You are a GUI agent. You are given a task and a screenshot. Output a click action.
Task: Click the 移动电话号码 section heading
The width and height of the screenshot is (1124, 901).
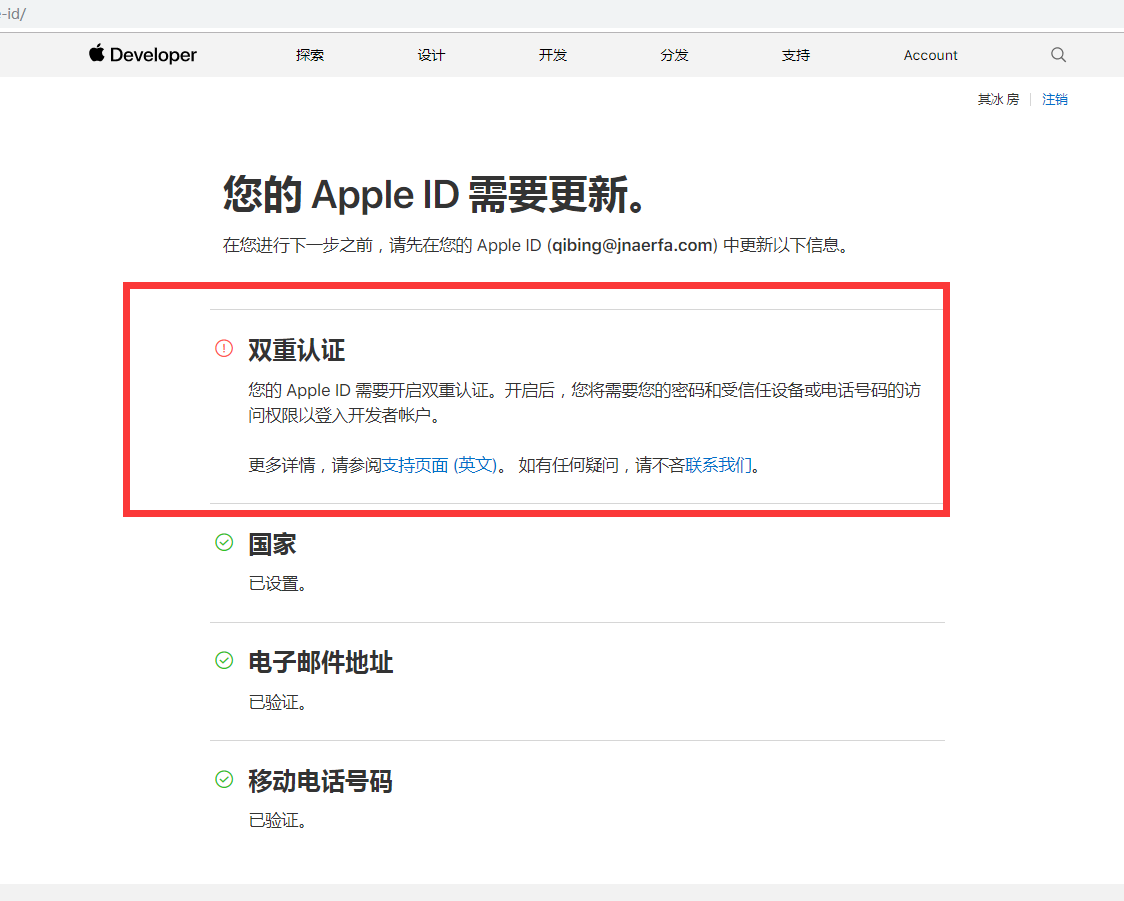[x=320, y=781]
